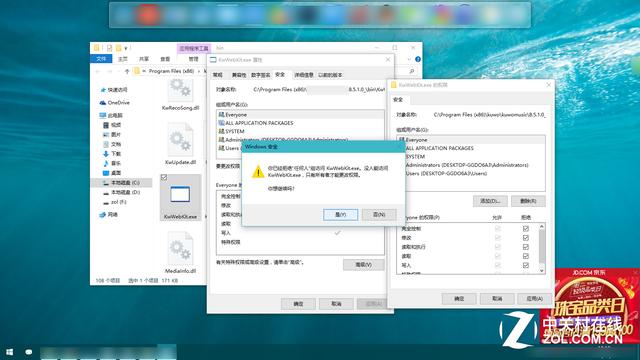Open File (文件) ribbon tab
Image resolution: width=640 pixels, height=360 pixels.
[x=101, y=59]
